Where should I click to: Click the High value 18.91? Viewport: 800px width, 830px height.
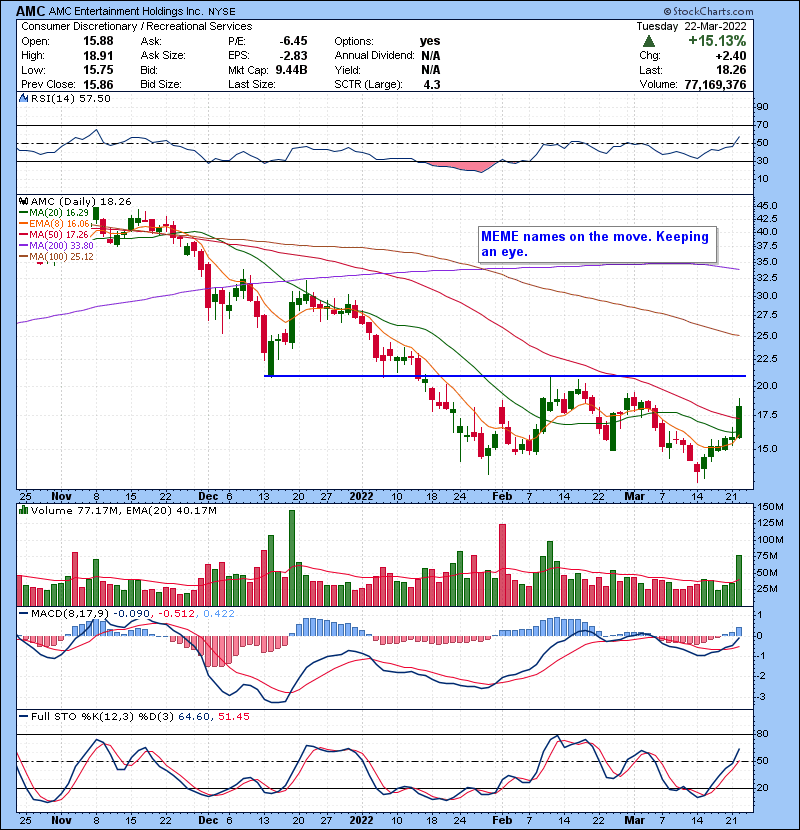coord(98,56)
